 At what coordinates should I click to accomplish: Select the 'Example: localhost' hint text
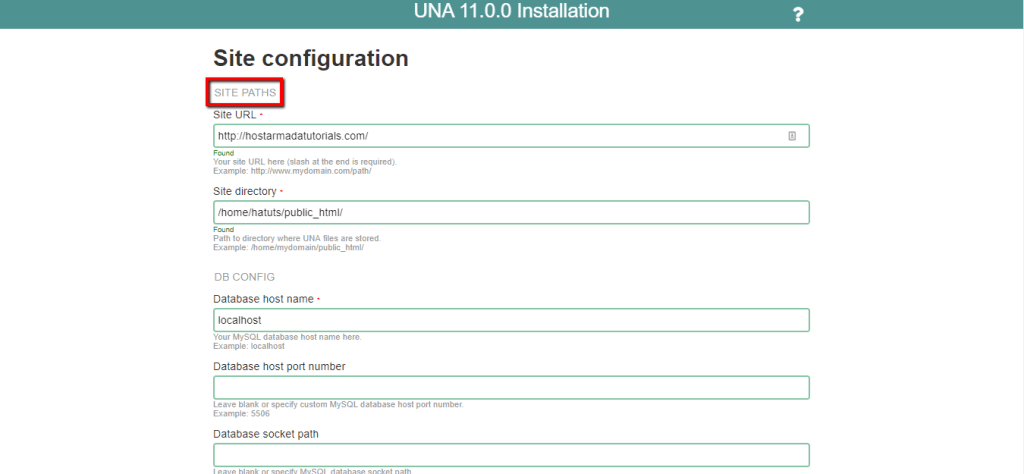249,346
